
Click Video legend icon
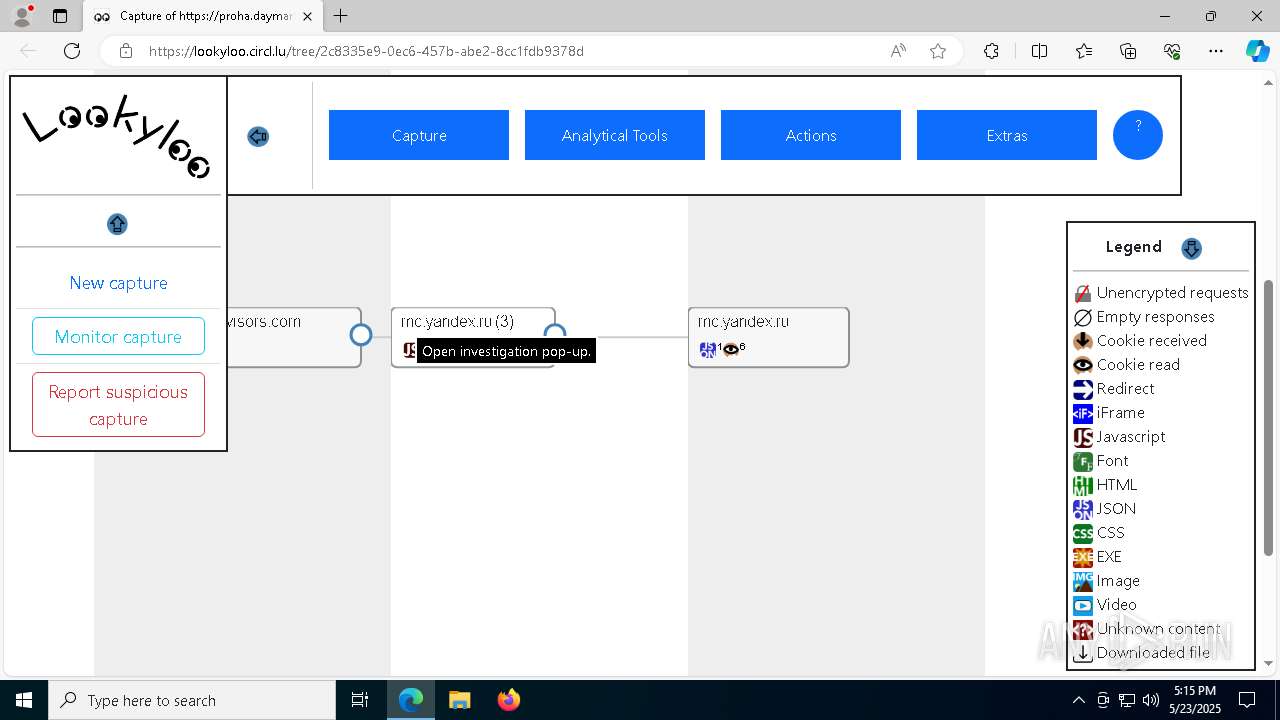pyautogui.click(x=1083, y=605)
